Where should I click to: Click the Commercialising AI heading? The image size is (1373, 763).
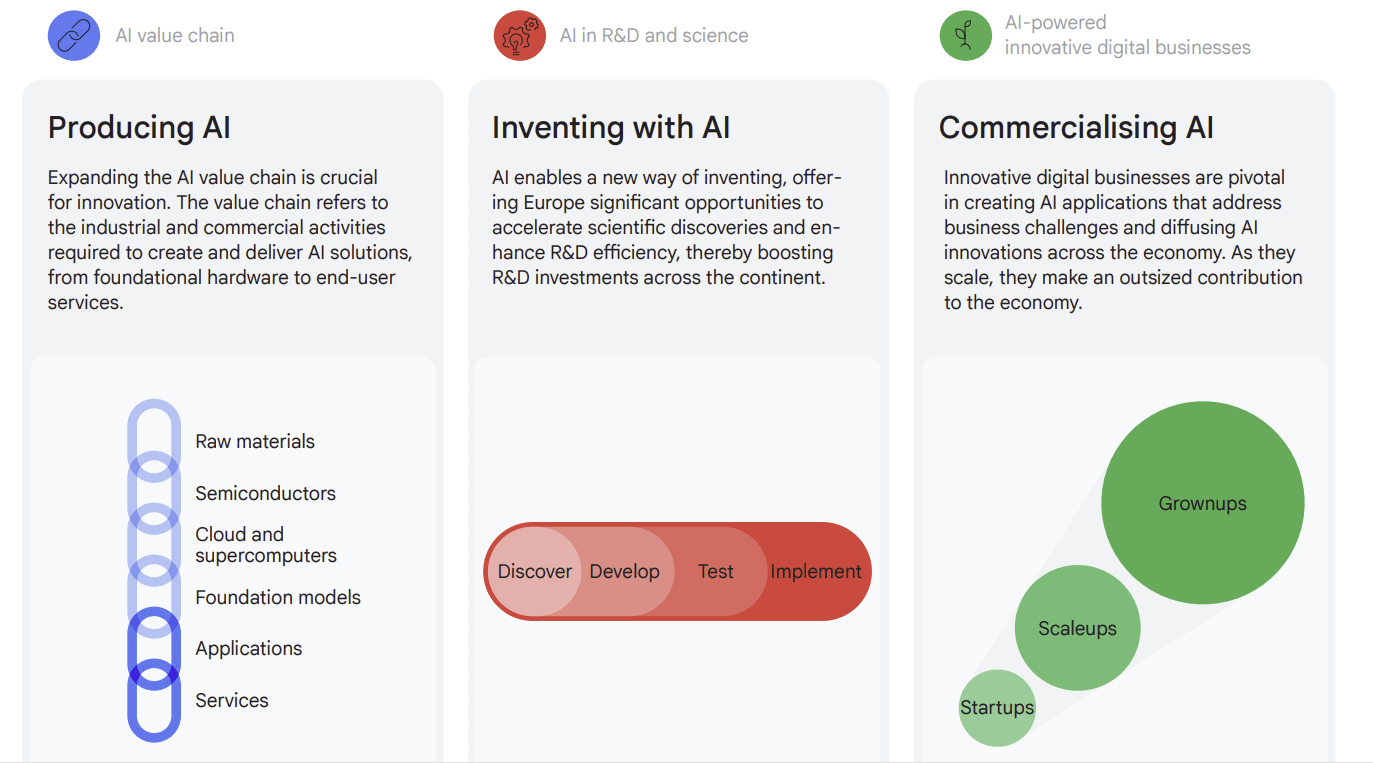click(x=1076, y=128)
